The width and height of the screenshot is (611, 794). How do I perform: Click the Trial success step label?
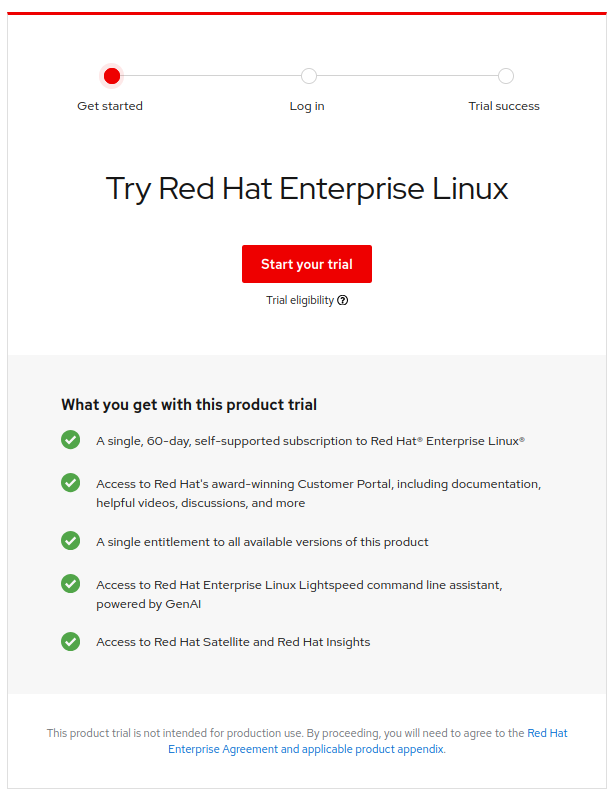click(x=504, y=106)
